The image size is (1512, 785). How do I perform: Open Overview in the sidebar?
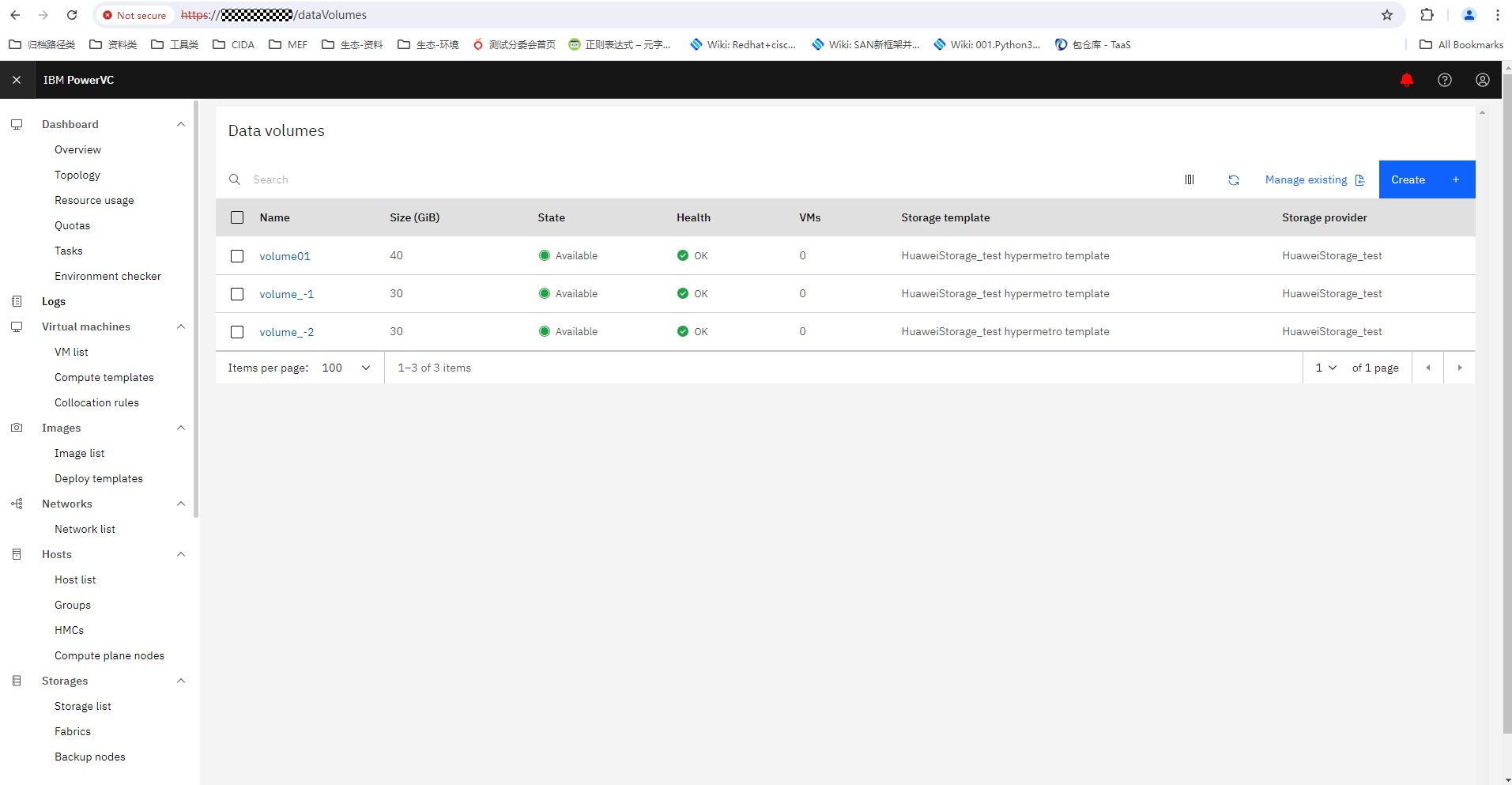[77, 149]
